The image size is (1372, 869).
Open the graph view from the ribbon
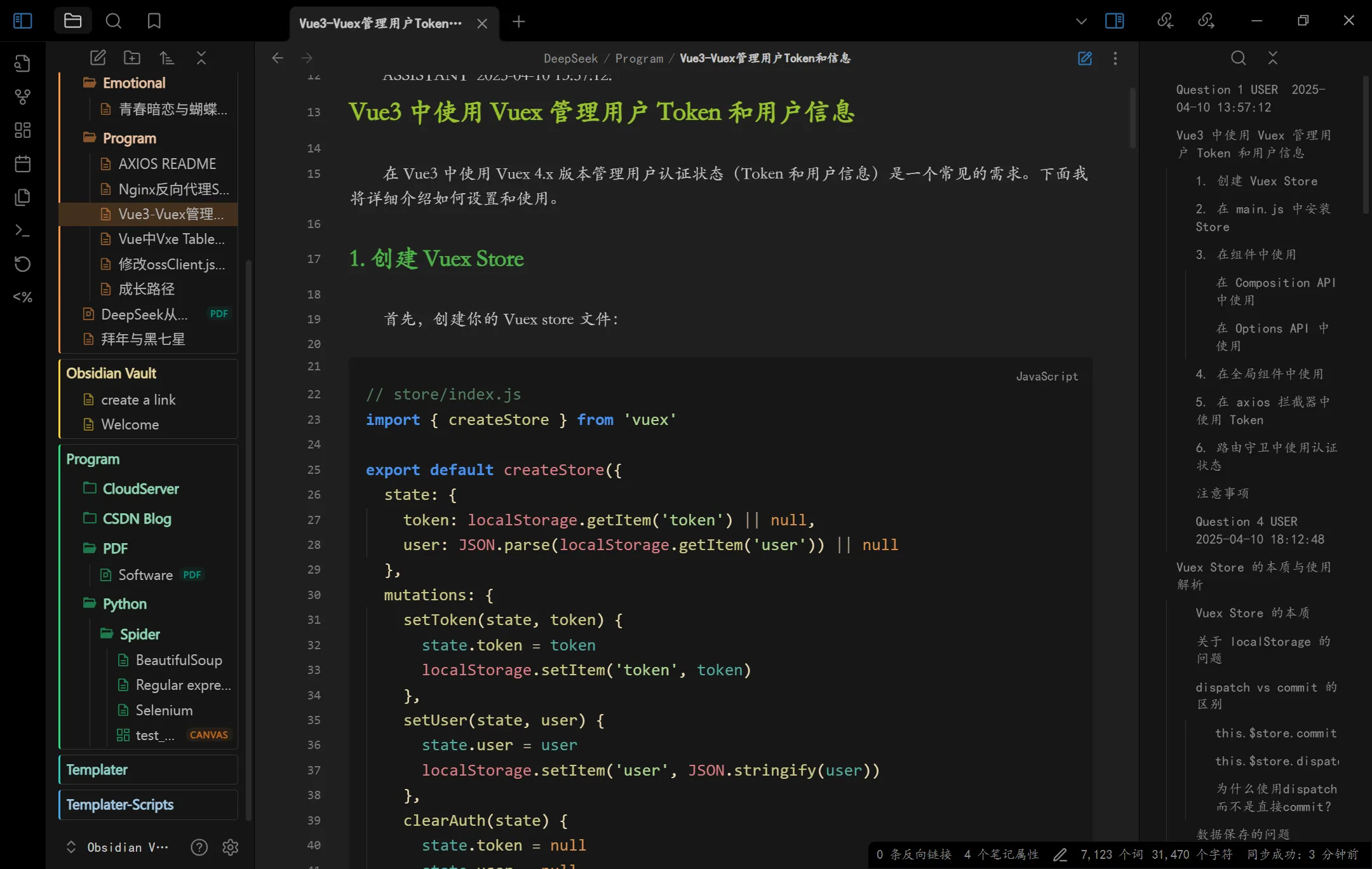pos(22,97)
